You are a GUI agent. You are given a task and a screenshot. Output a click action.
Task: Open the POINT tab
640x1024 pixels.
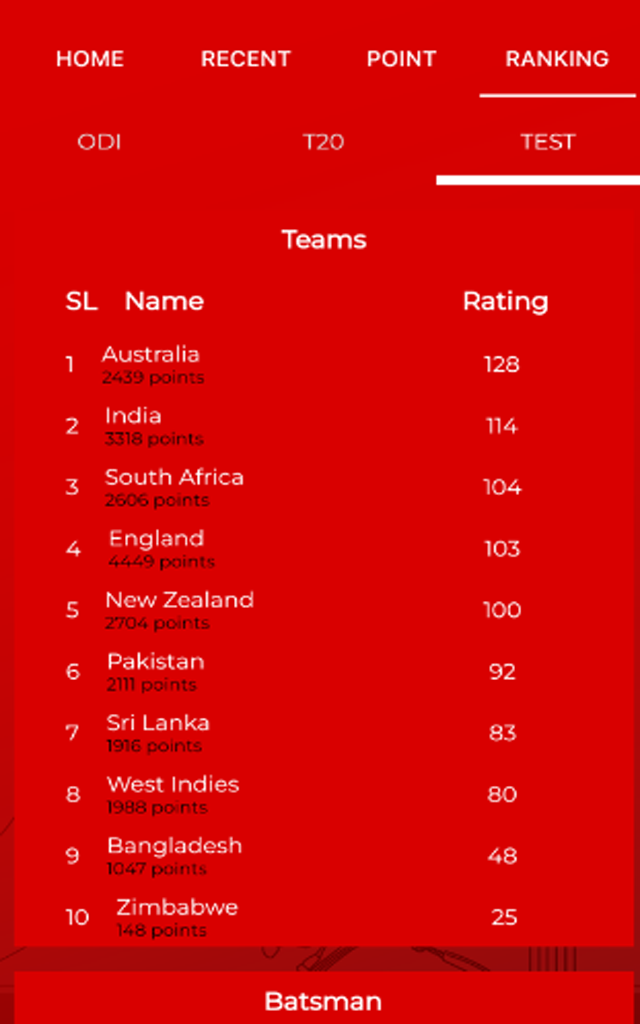point(401,59)
